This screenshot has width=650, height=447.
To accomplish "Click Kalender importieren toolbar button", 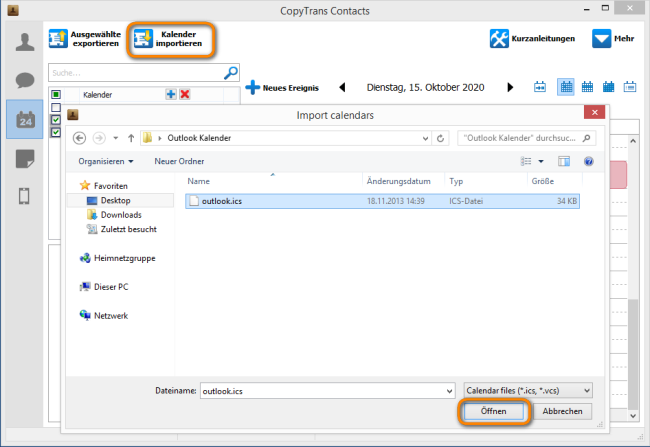I will pyautogui.click(x=170, y=39).
